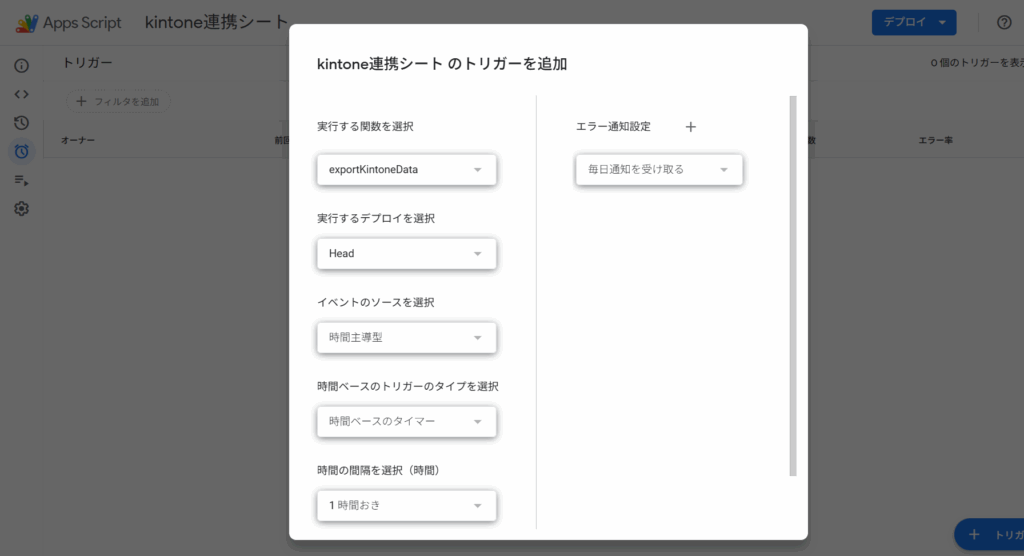
Task: Open the Head deployment dropdown
Action: click(406, 253)
